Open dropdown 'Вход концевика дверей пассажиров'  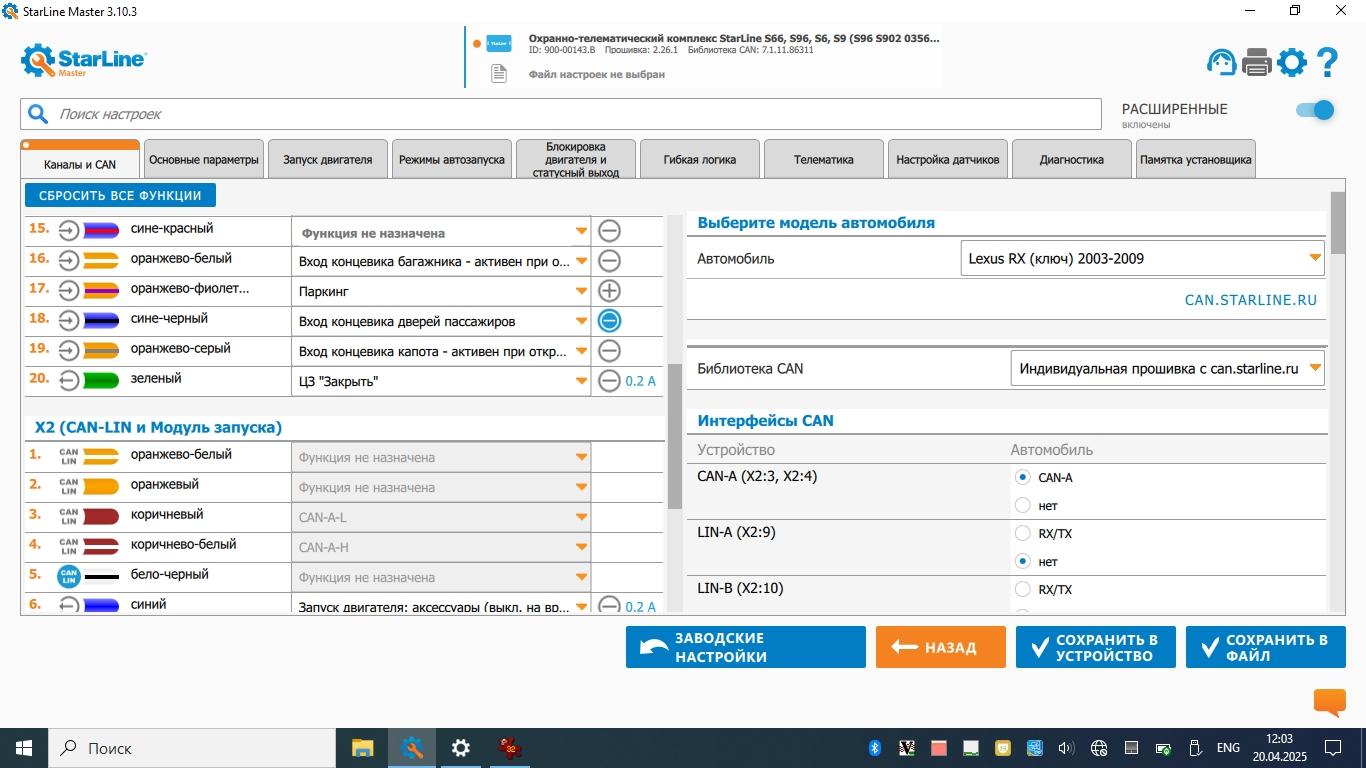(x=441, y=321)
